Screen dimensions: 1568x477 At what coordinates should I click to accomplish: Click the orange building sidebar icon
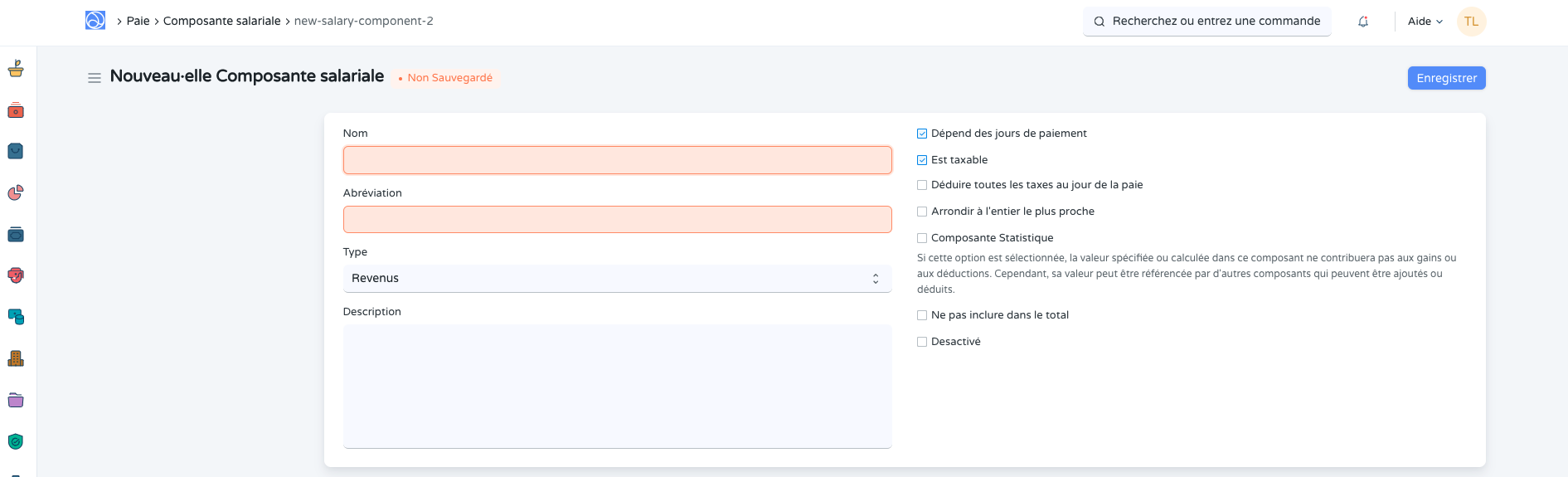point(16,358)
